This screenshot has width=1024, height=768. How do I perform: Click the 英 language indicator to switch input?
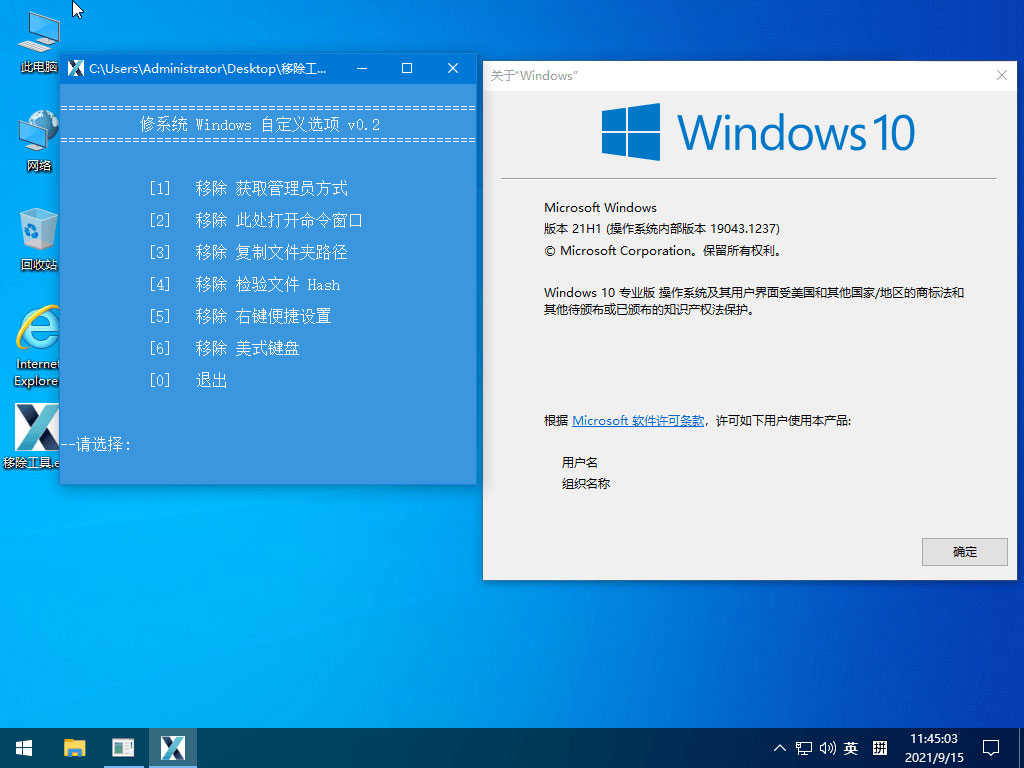click(851, 747)
